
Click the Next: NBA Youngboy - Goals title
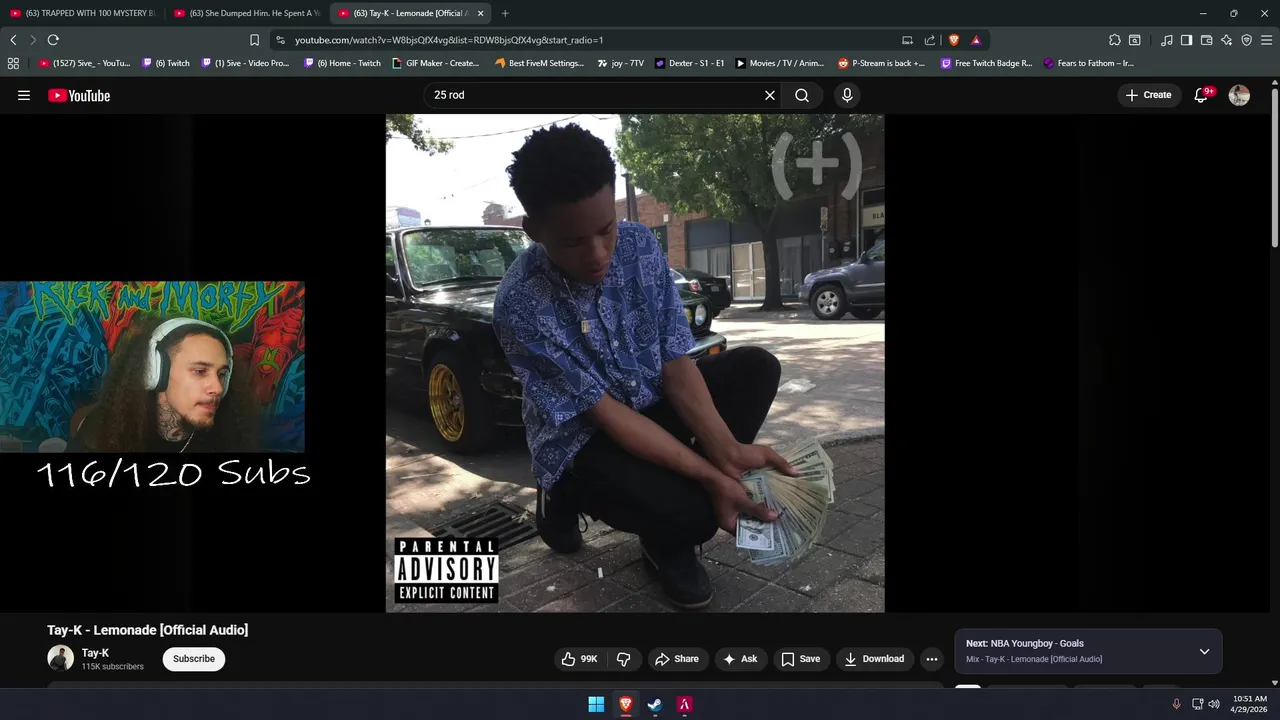[1025, 644]
